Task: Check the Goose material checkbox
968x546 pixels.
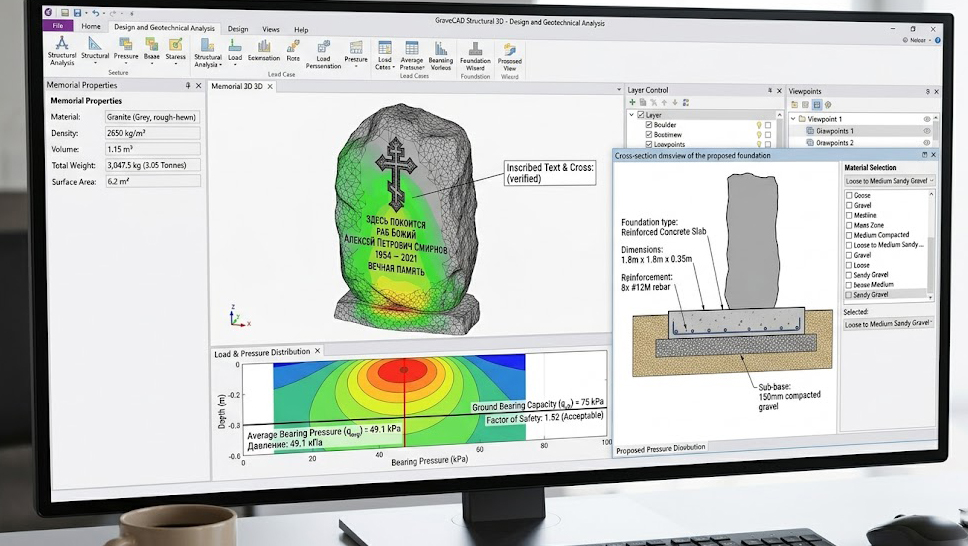Action: pos(849,195)
